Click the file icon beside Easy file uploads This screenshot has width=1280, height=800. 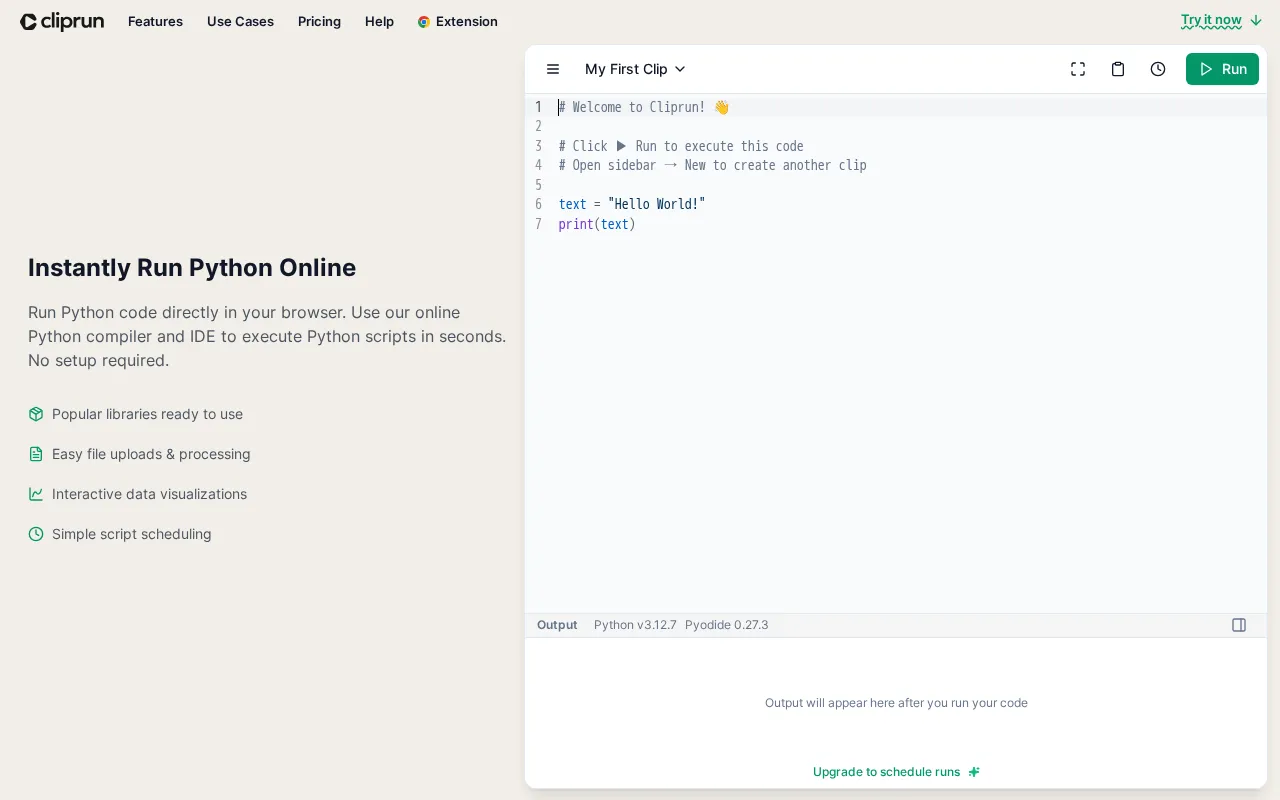[x=36, y=454]
